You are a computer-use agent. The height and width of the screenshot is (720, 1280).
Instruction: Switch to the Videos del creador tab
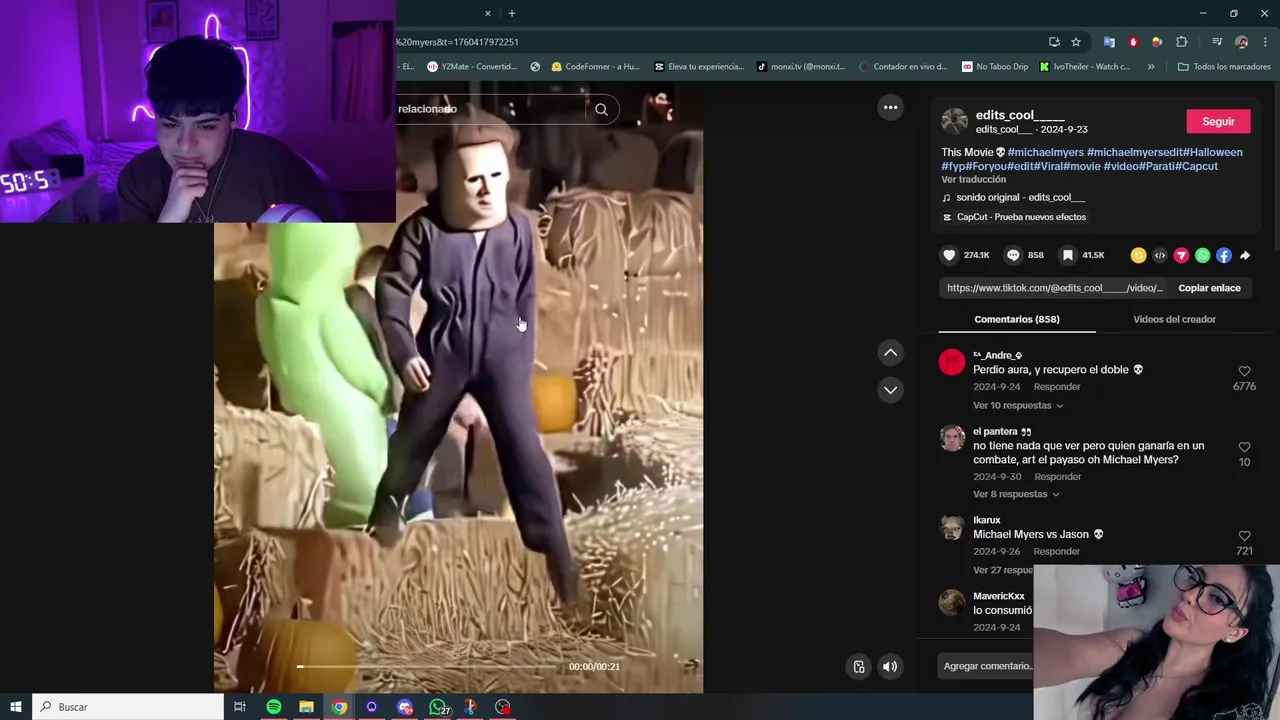click(x=1174, y=319)
